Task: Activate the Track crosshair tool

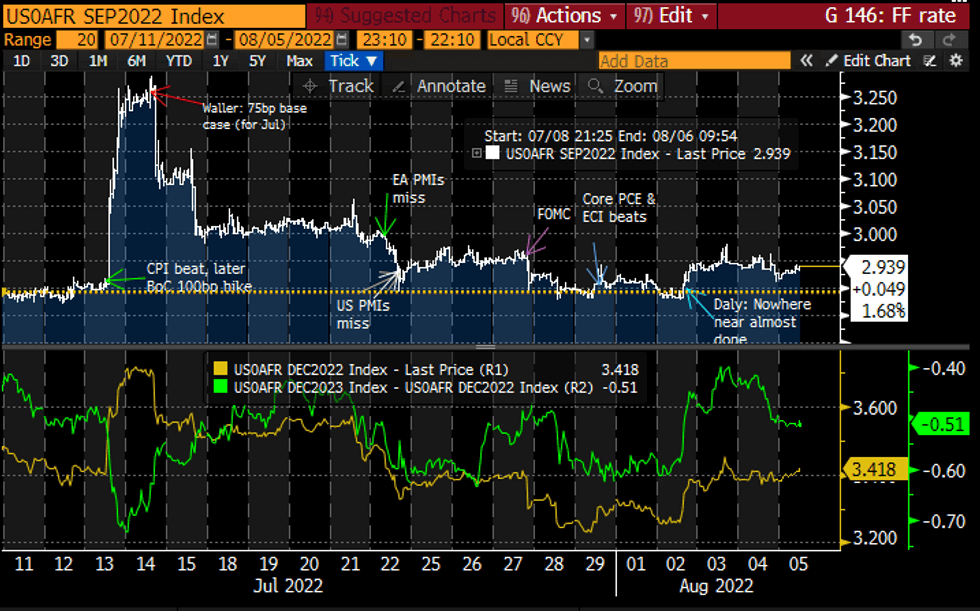Action: coord(339,86)
